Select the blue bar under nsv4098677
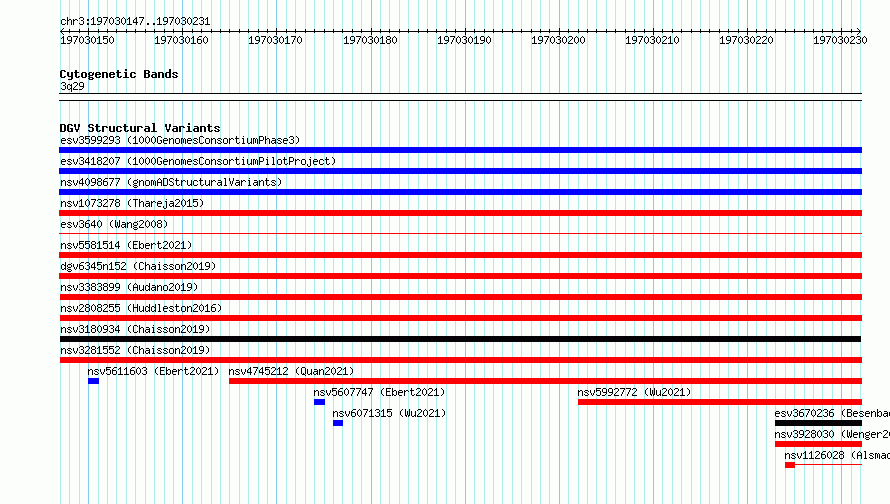Screen dimensions: 890x504 pos(460,192)
